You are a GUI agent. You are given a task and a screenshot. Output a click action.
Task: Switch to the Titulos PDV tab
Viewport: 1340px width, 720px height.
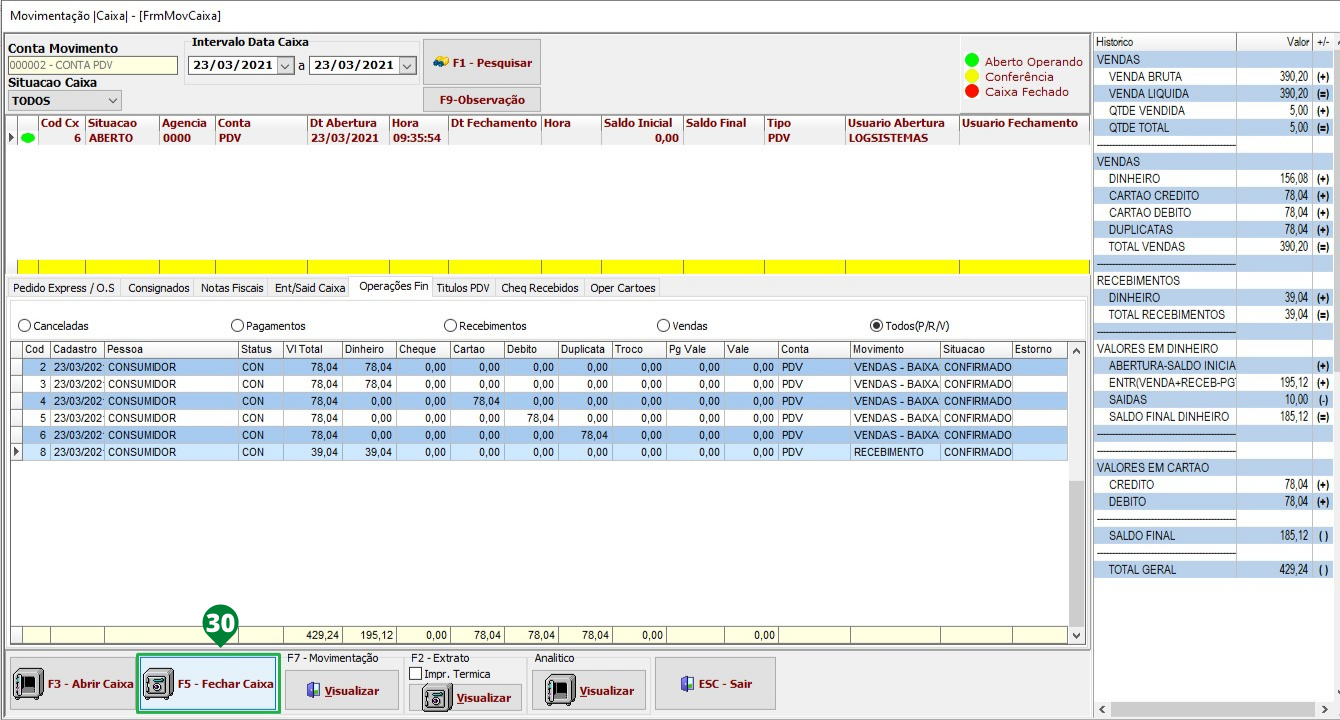(463, 288)
